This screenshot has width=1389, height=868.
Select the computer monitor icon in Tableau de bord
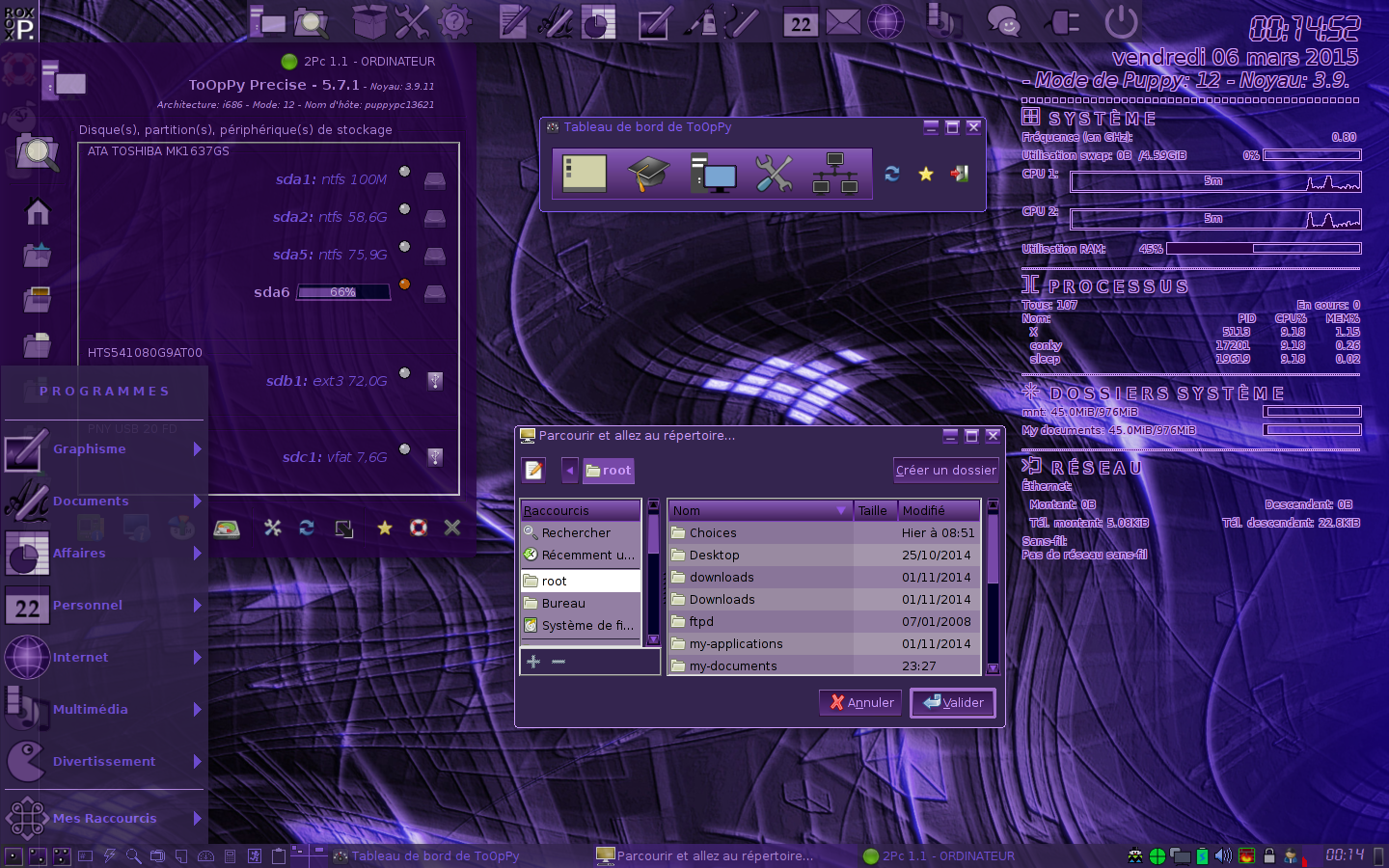713,174
